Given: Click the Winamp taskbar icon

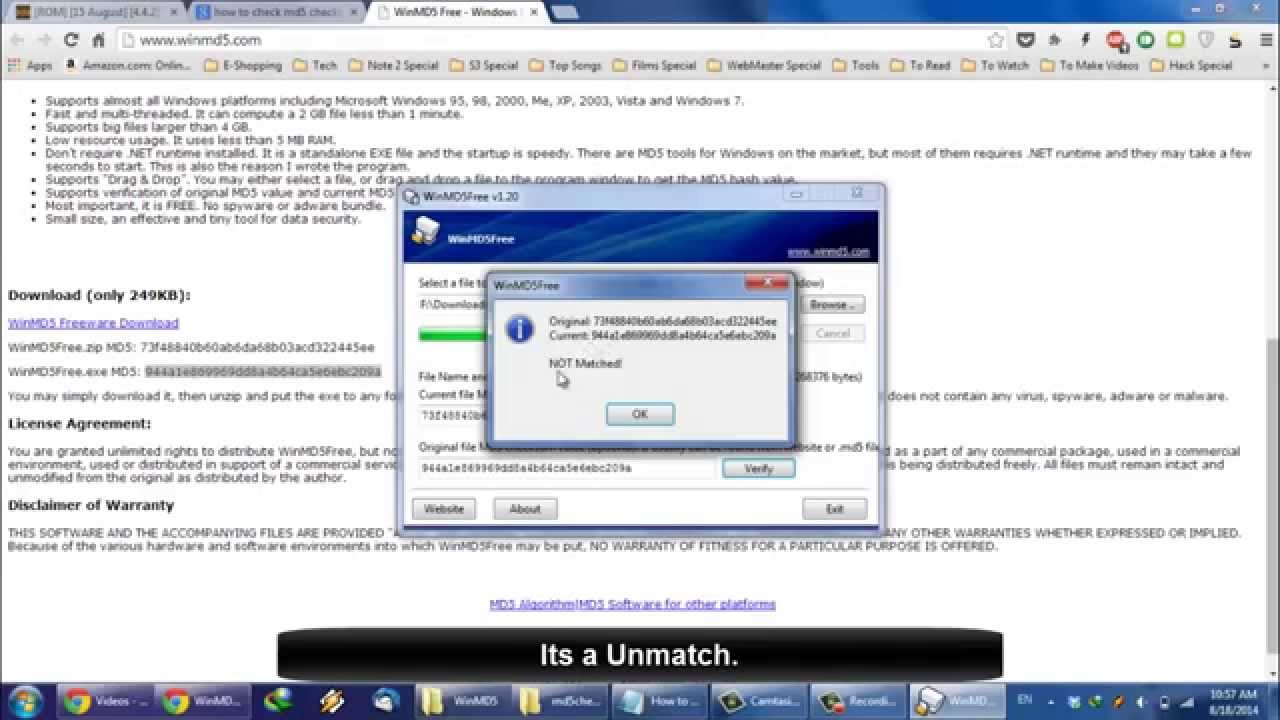Looking at the screenshot, I should (x=334, y=701).
